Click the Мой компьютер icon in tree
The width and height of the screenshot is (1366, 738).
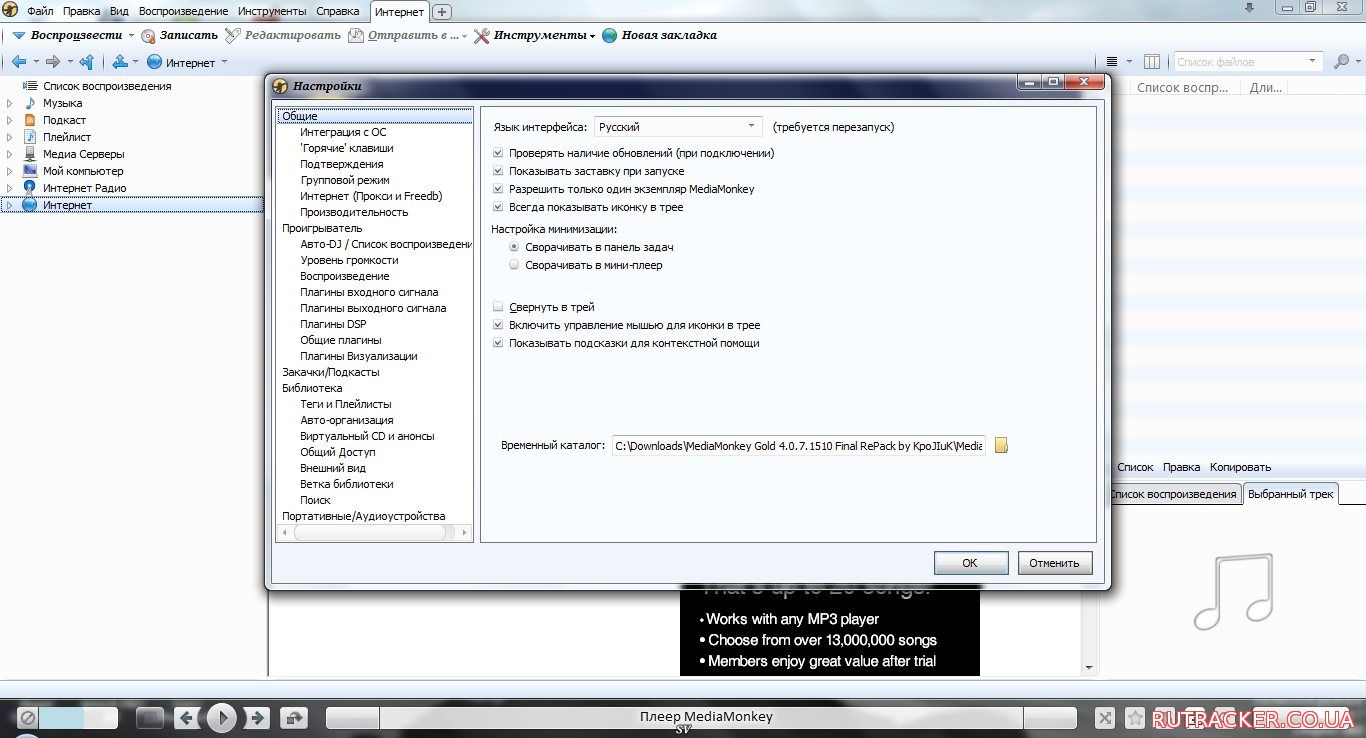point(29,171)
